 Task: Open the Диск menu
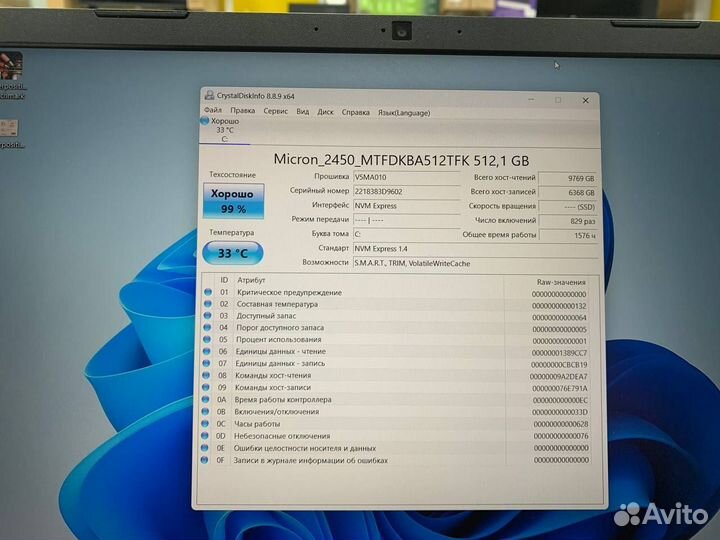click(325, 112)
